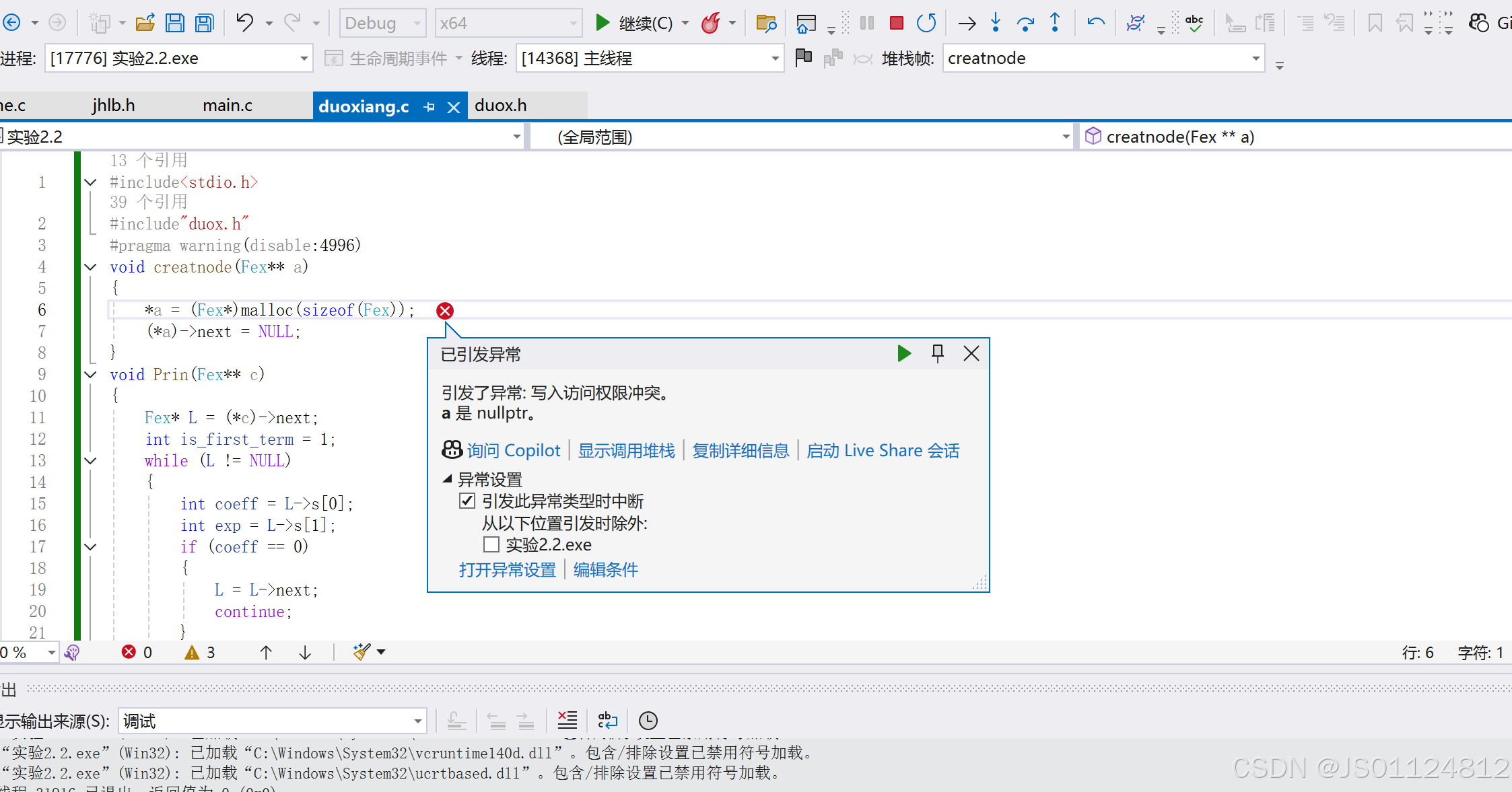Continue from exception popup play button

[904, 353]
